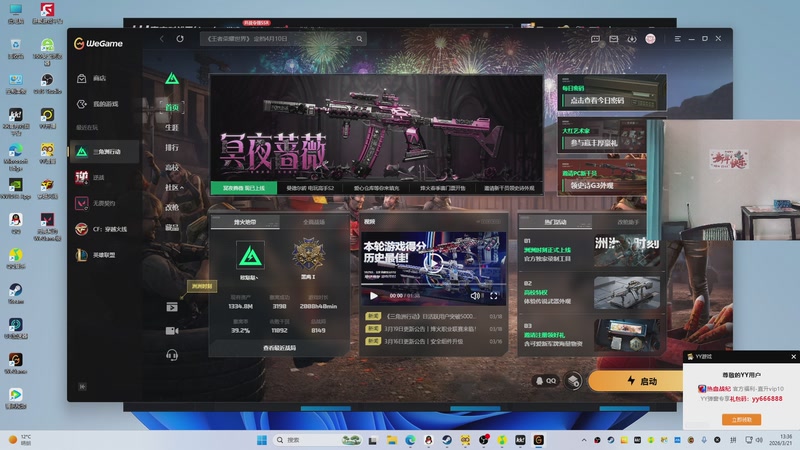This screenshot has width=800, height=450.
Task: Open activity 03 邀请注册领好礼 entry
Action: (x=592, y=335)
